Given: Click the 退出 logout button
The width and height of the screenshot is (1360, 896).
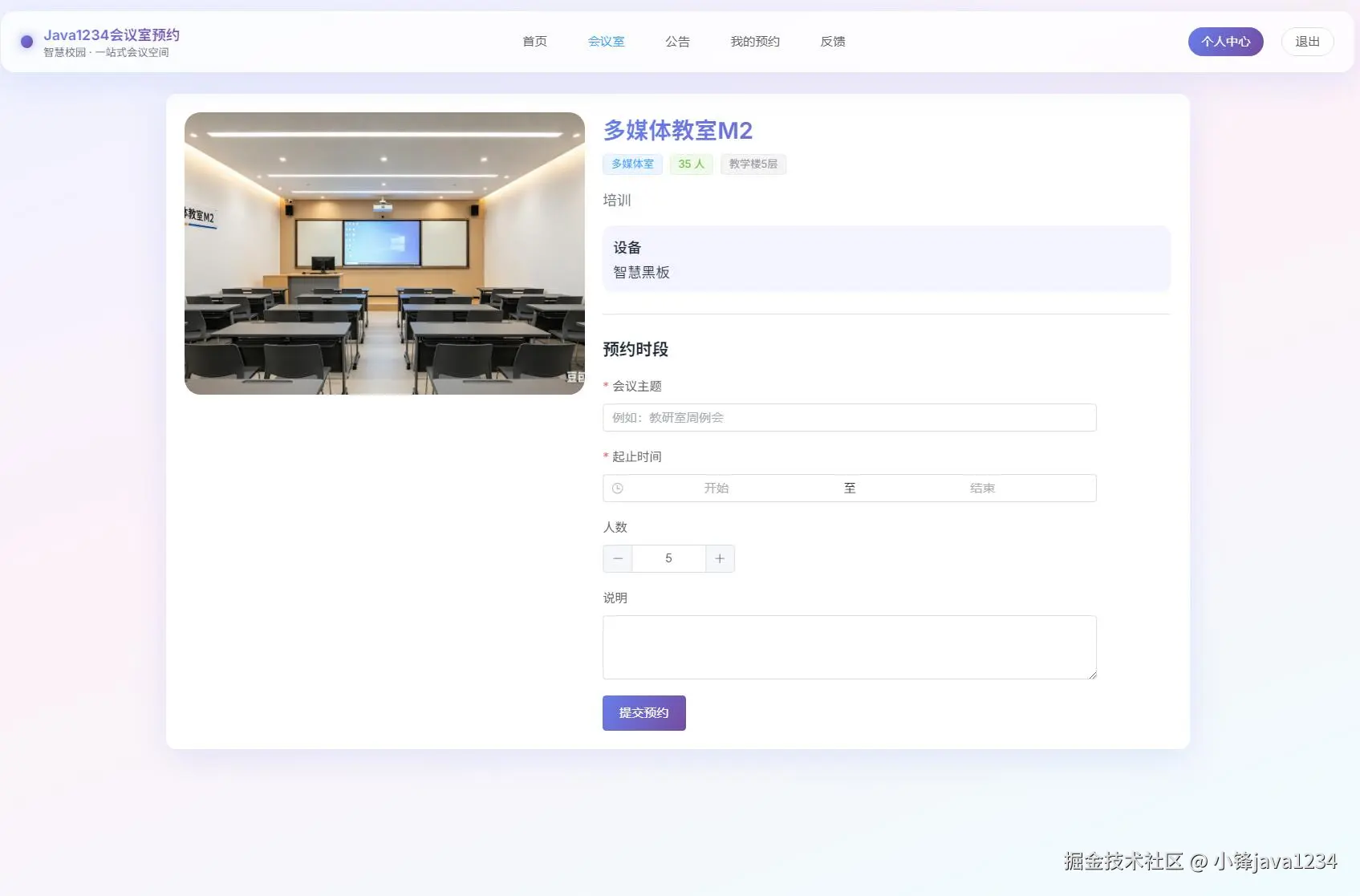Looking at the screenshot, I should click(1307, 42).
